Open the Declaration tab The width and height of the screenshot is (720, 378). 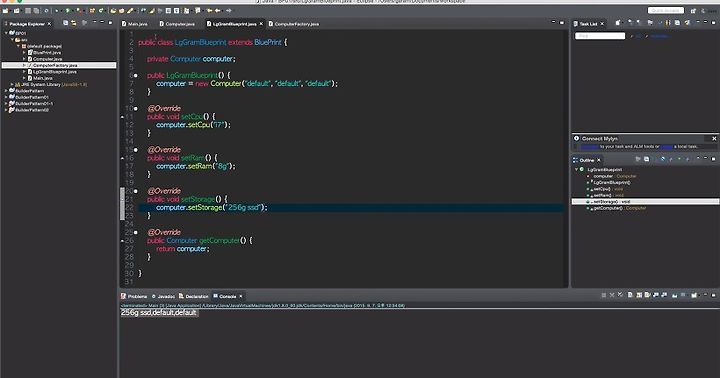pos(193,296)
